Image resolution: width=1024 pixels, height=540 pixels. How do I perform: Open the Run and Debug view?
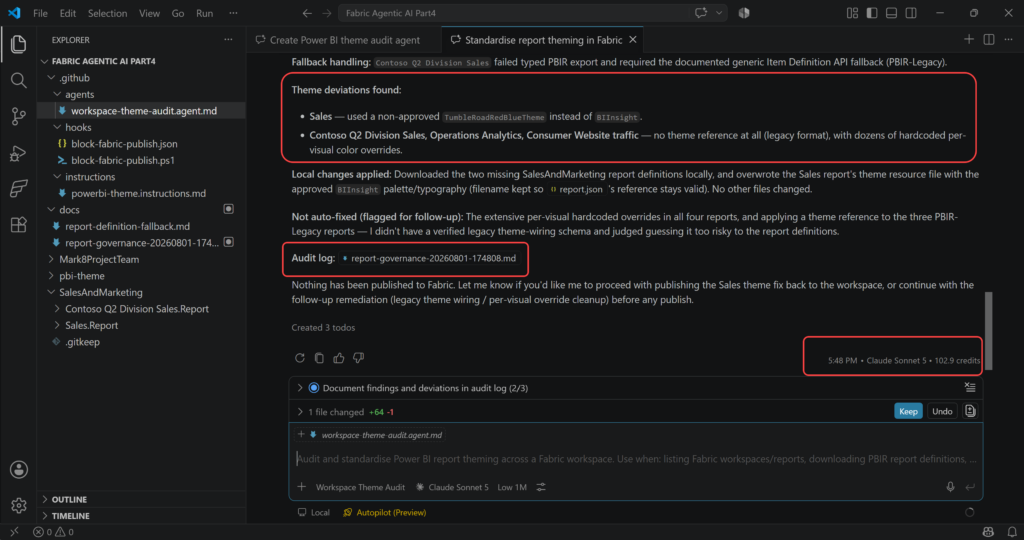tap(18, 153)
